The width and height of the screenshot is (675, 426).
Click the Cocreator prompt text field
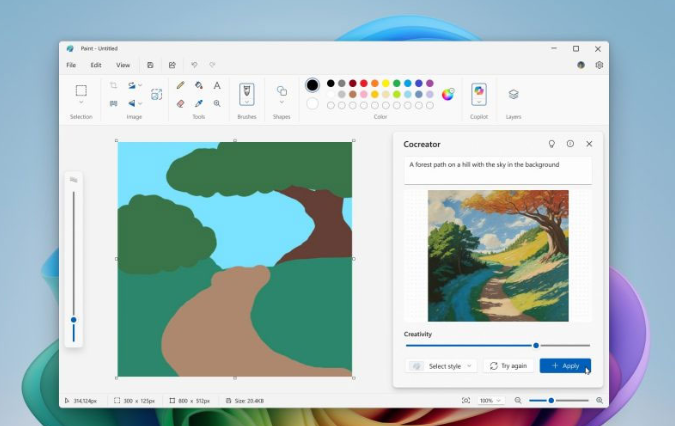497,168
